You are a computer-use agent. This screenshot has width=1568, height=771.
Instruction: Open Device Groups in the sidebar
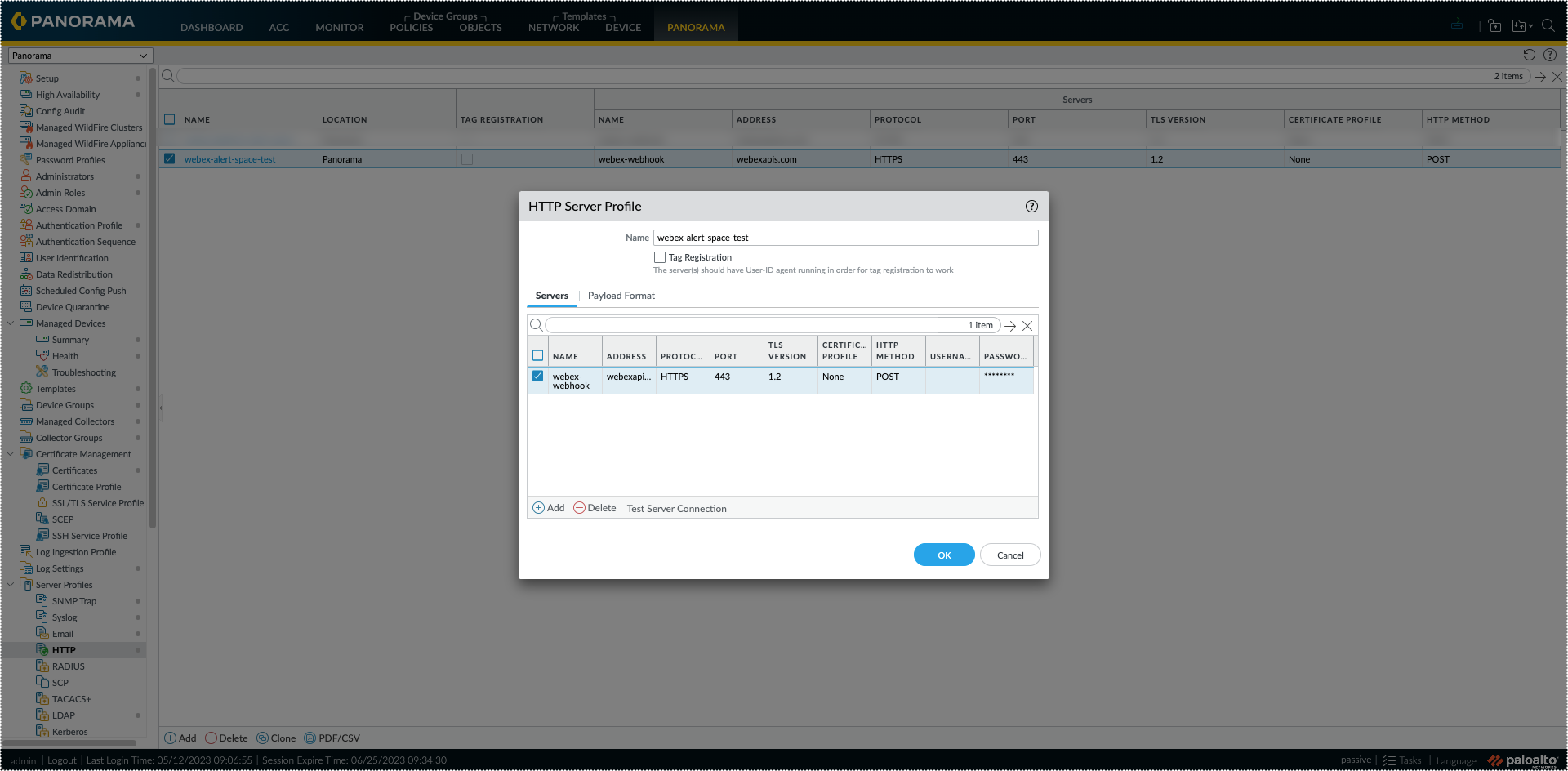tap(65, 405)
